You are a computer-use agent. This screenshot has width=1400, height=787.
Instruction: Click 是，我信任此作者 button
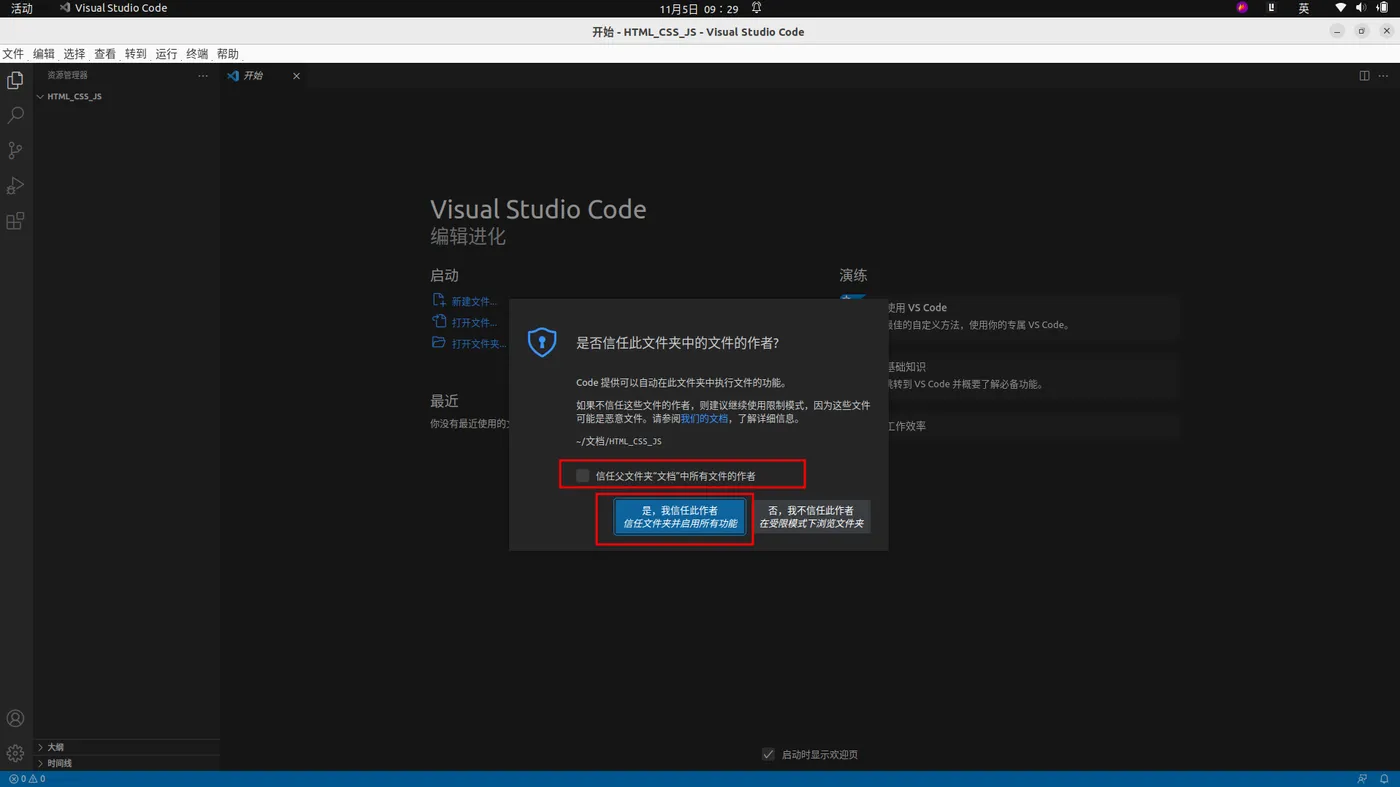pyautogui.click(x=680, y=517)
